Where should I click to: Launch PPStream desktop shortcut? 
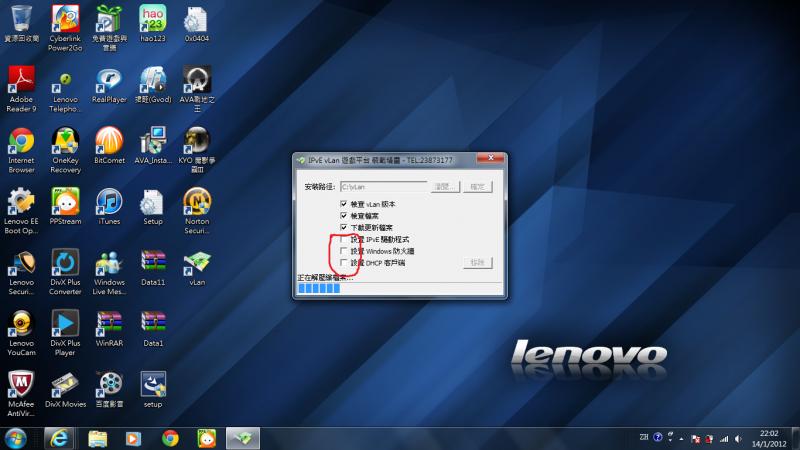point(65,206)
